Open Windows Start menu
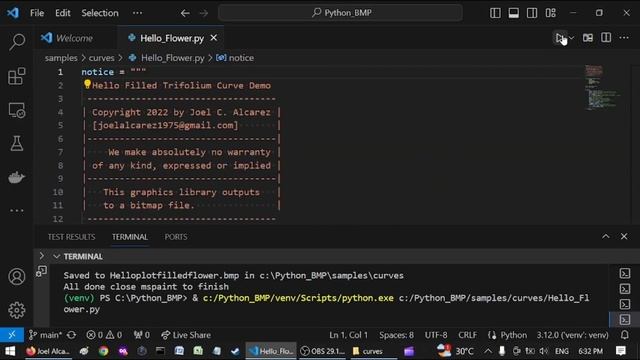The image size is (640, 360). tap(10, 351)
